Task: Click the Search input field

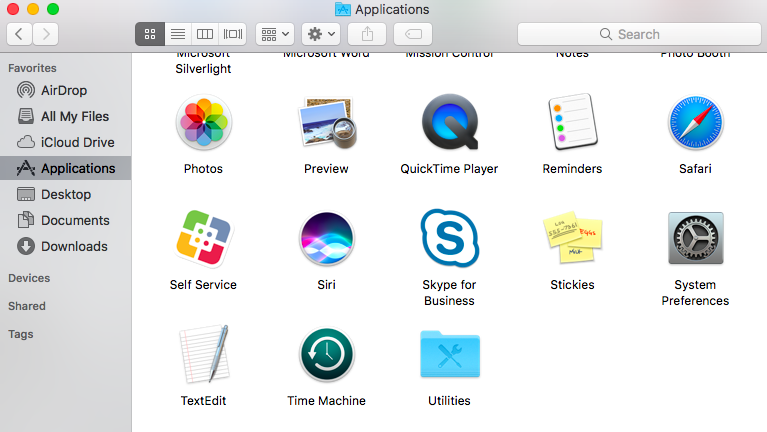Action: [x=638, y=34]
